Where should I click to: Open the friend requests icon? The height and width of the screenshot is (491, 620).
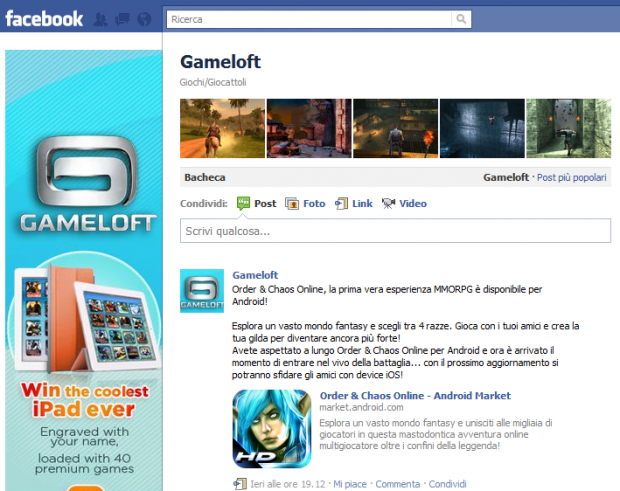tap(100, 19)
